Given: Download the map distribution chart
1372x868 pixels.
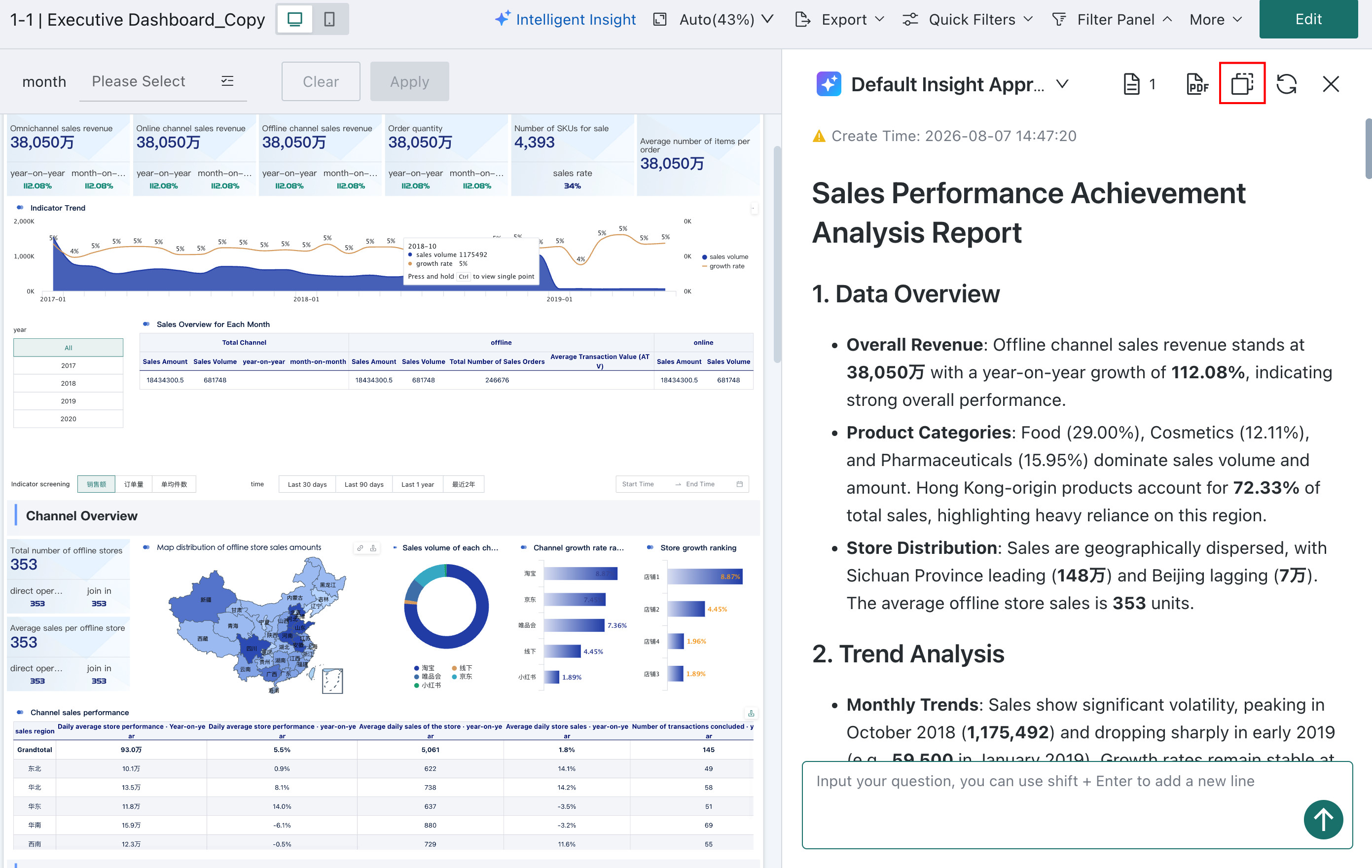Looking at the screenshot, I should [x=373, y=548].
